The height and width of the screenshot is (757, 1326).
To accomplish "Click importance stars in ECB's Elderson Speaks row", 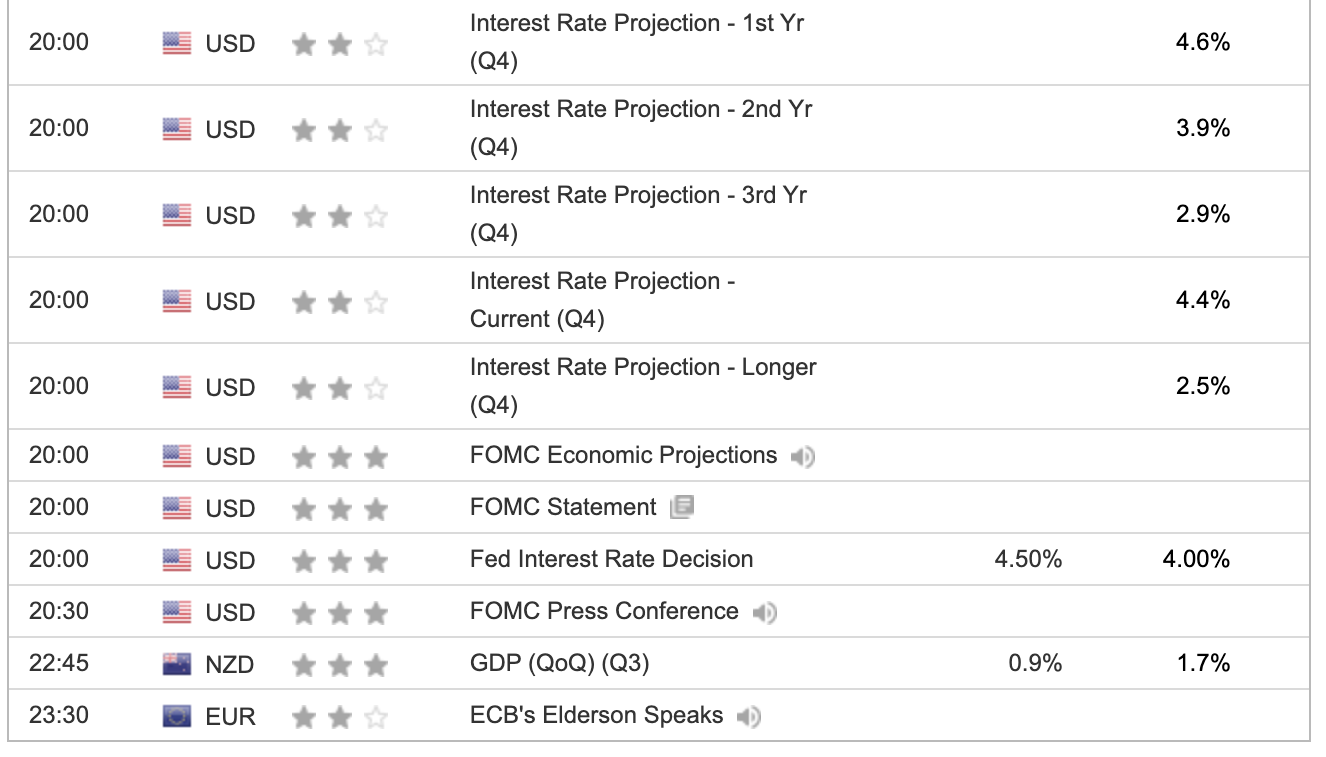I will [x=340, y=716].
